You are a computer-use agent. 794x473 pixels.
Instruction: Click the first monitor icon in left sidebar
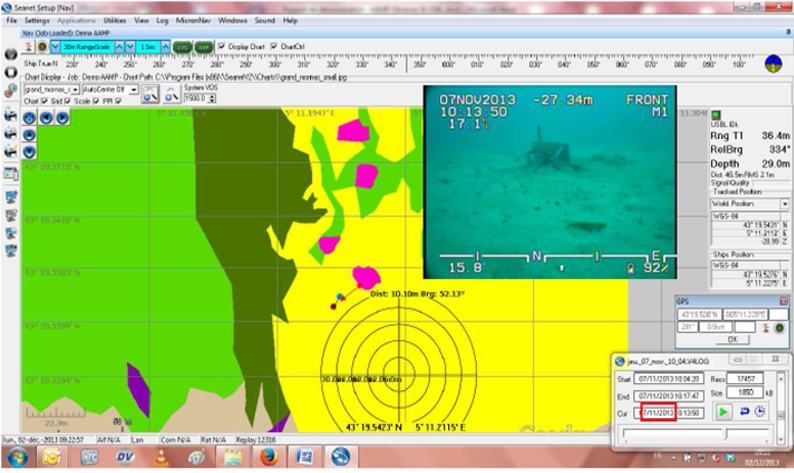pyautogui.click(x=11, y=198)
